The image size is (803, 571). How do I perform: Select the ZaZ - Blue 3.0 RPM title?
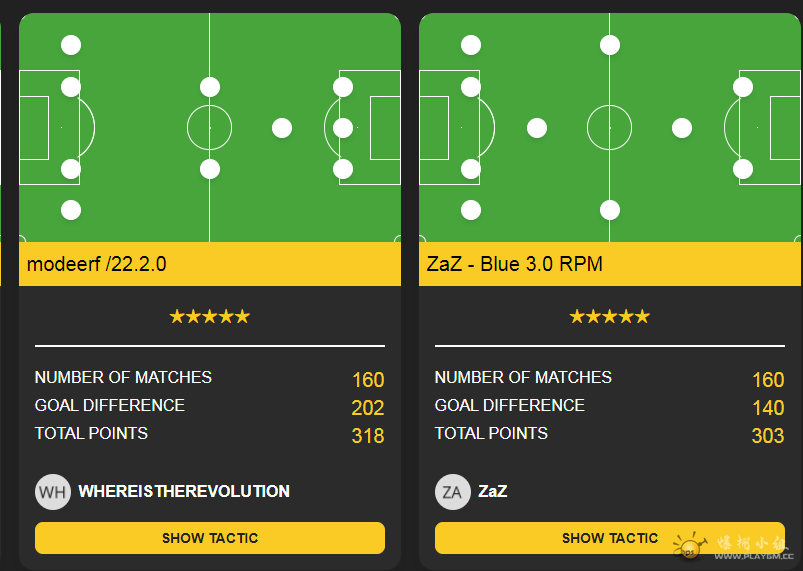pyautogui.click(x=514, y=264)
